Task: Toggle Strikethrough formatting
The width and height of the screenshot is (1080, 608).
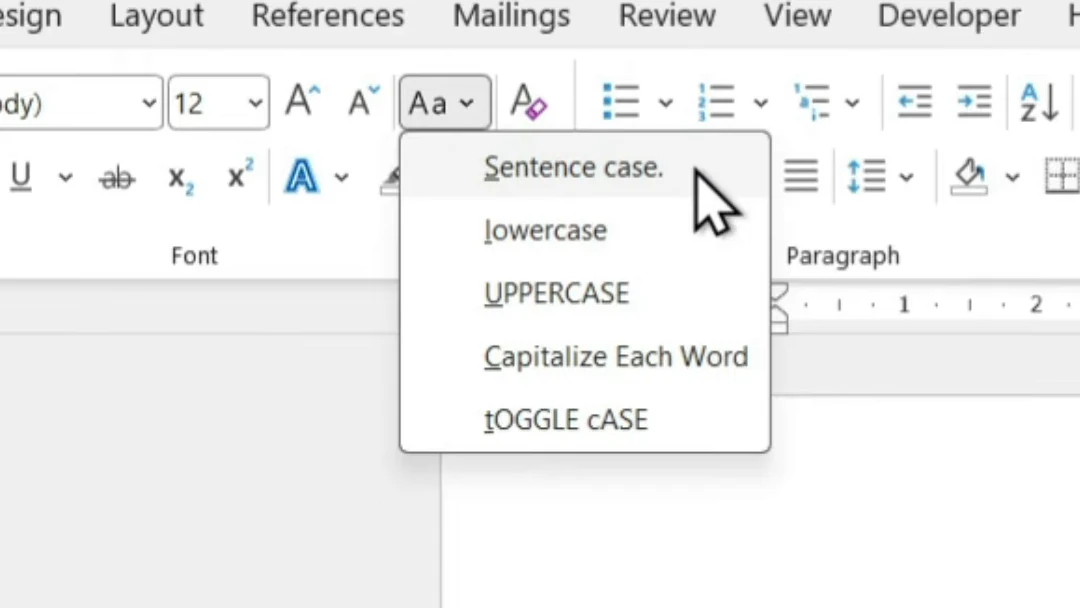Action: (116, 178)
